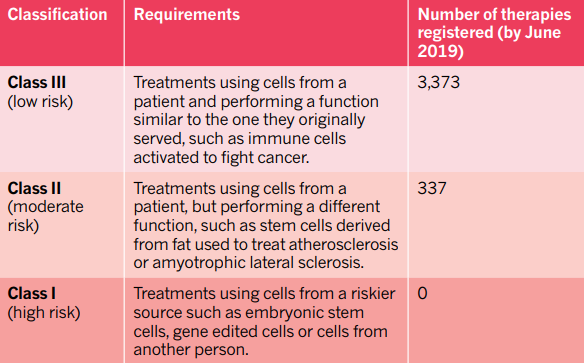Click the 3,373 therapies value
Viewport: 584px width, 363px height.
point(438,83)
